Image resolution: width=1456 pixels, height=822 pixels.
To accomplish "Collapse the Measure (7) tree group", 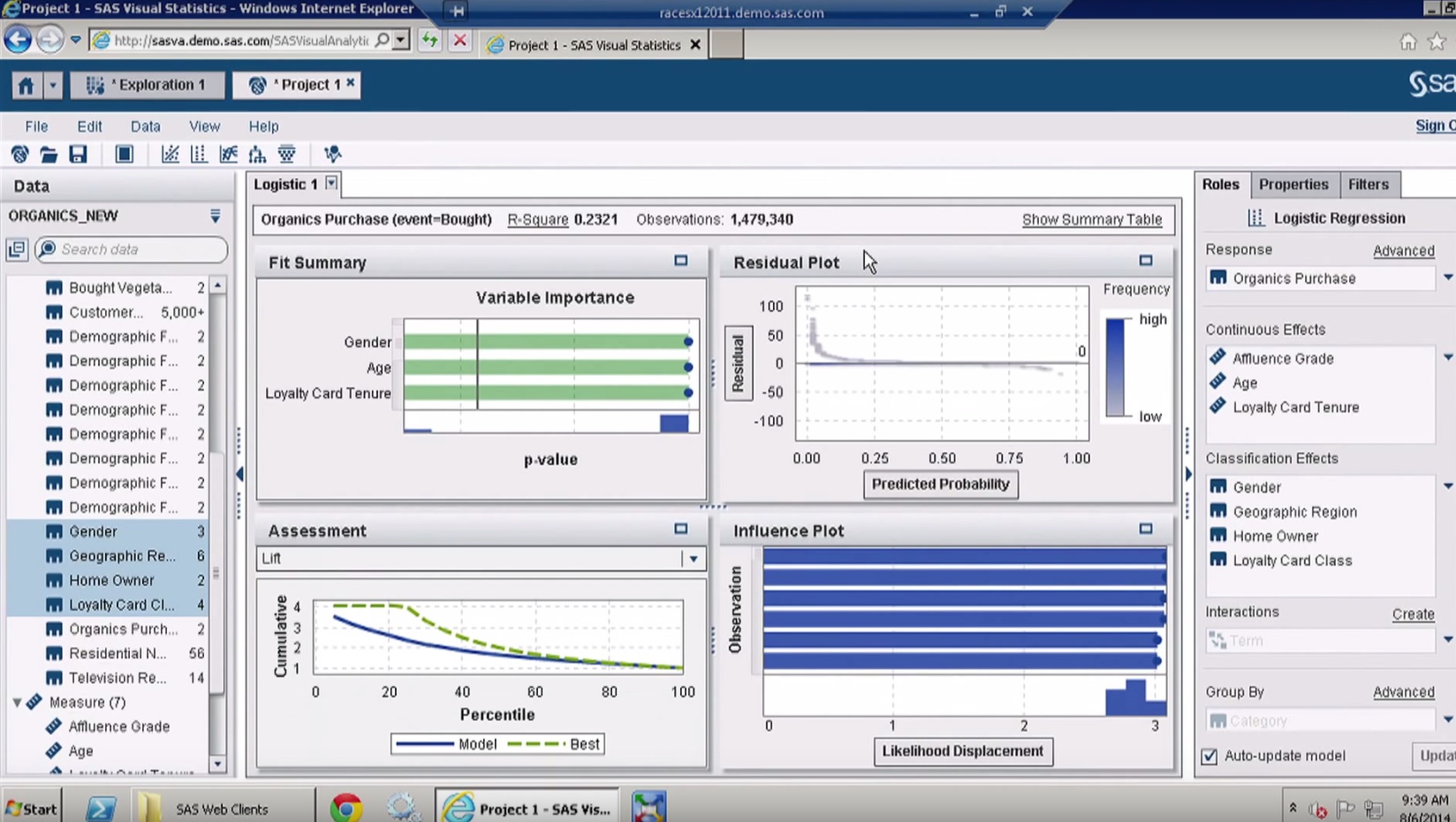I will (17, 702).
